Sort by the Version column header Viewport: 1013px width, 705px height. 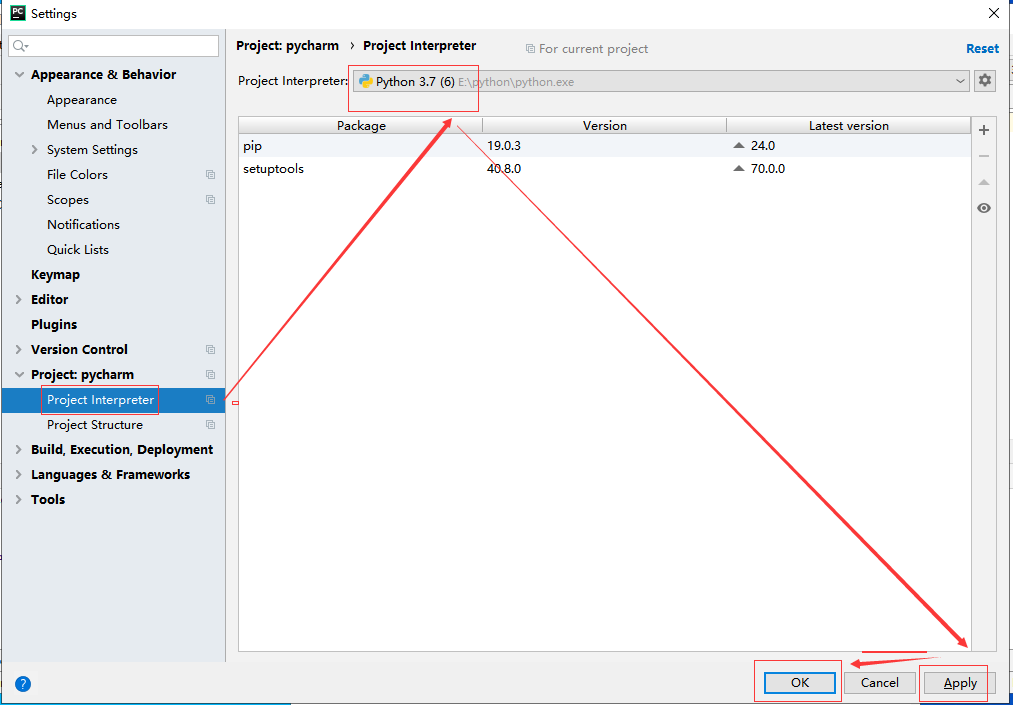[605, 125]
